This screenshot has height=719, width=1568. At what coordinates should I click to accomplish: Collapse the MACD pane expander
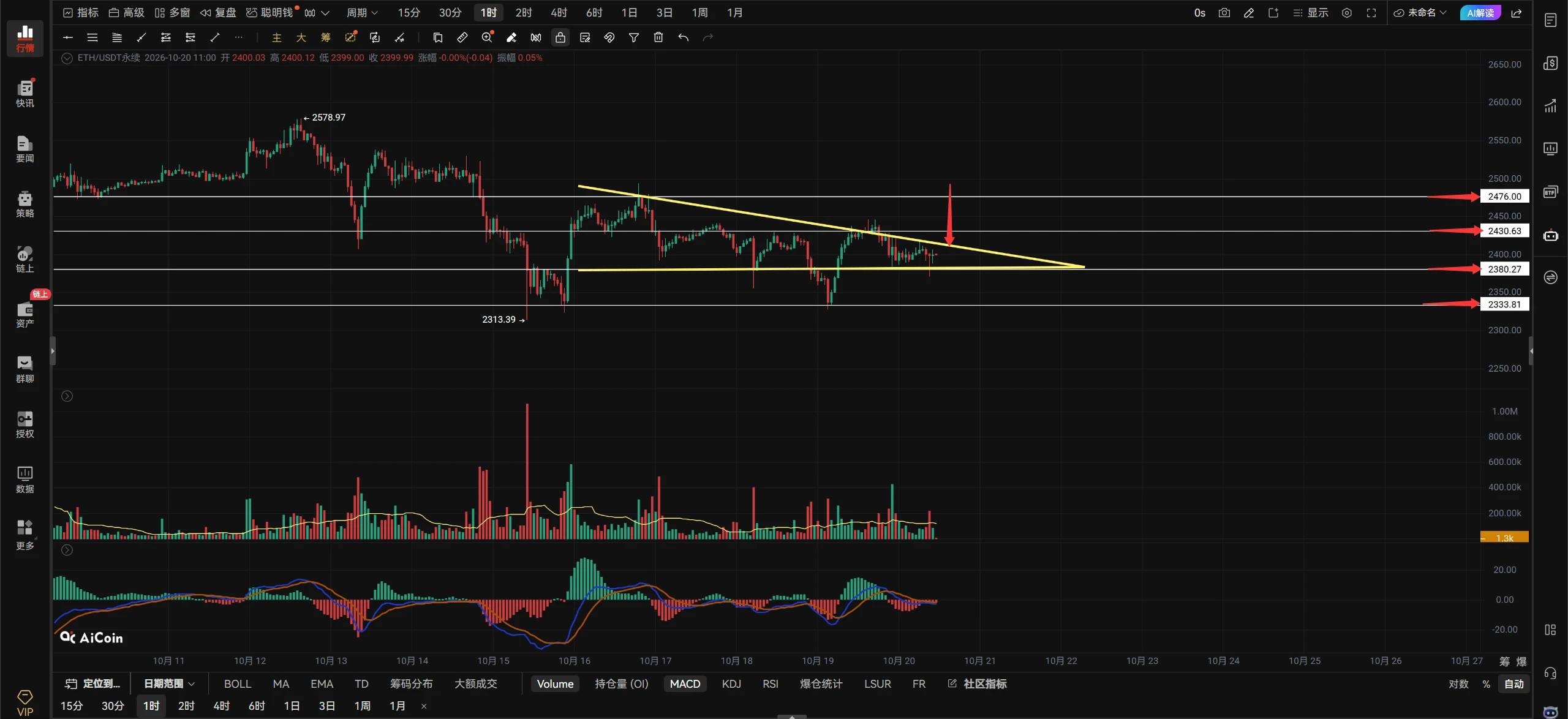click(x=67, y=550)
